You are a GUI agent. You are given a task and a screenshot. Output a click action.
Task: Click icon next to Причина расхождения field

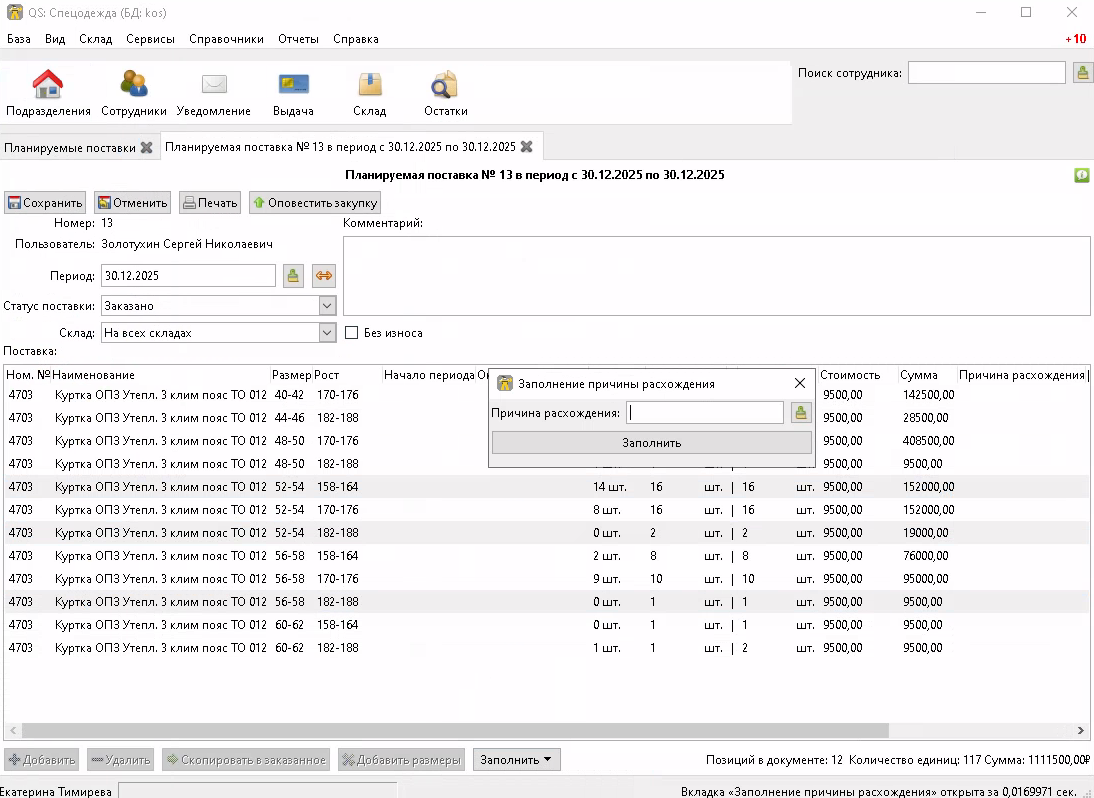click(x=800, y=413)
